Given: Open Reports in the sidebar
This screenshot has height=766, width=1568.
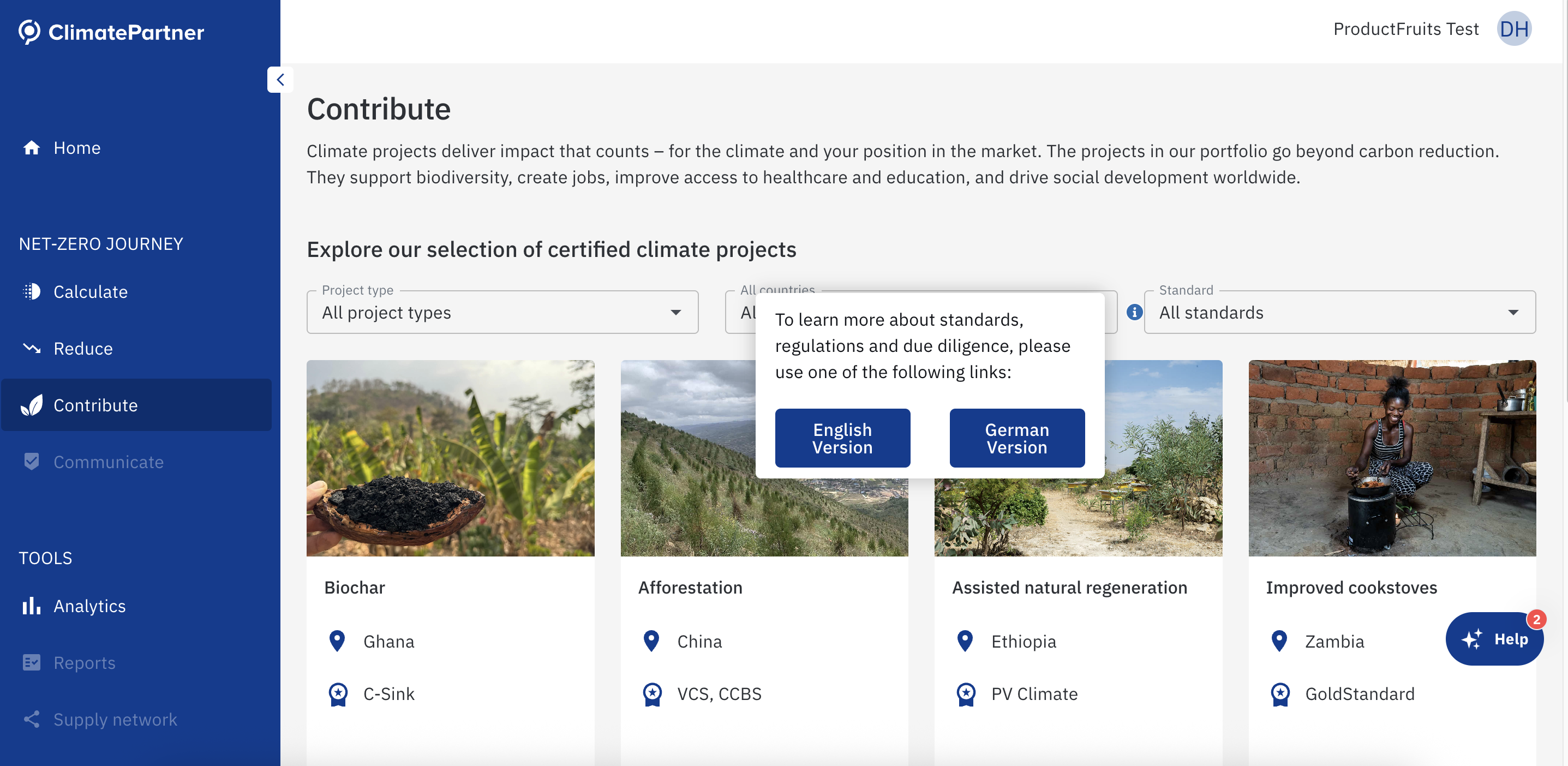Looking at the screenshot, I should pyautogui.click(x=84, y=662).
